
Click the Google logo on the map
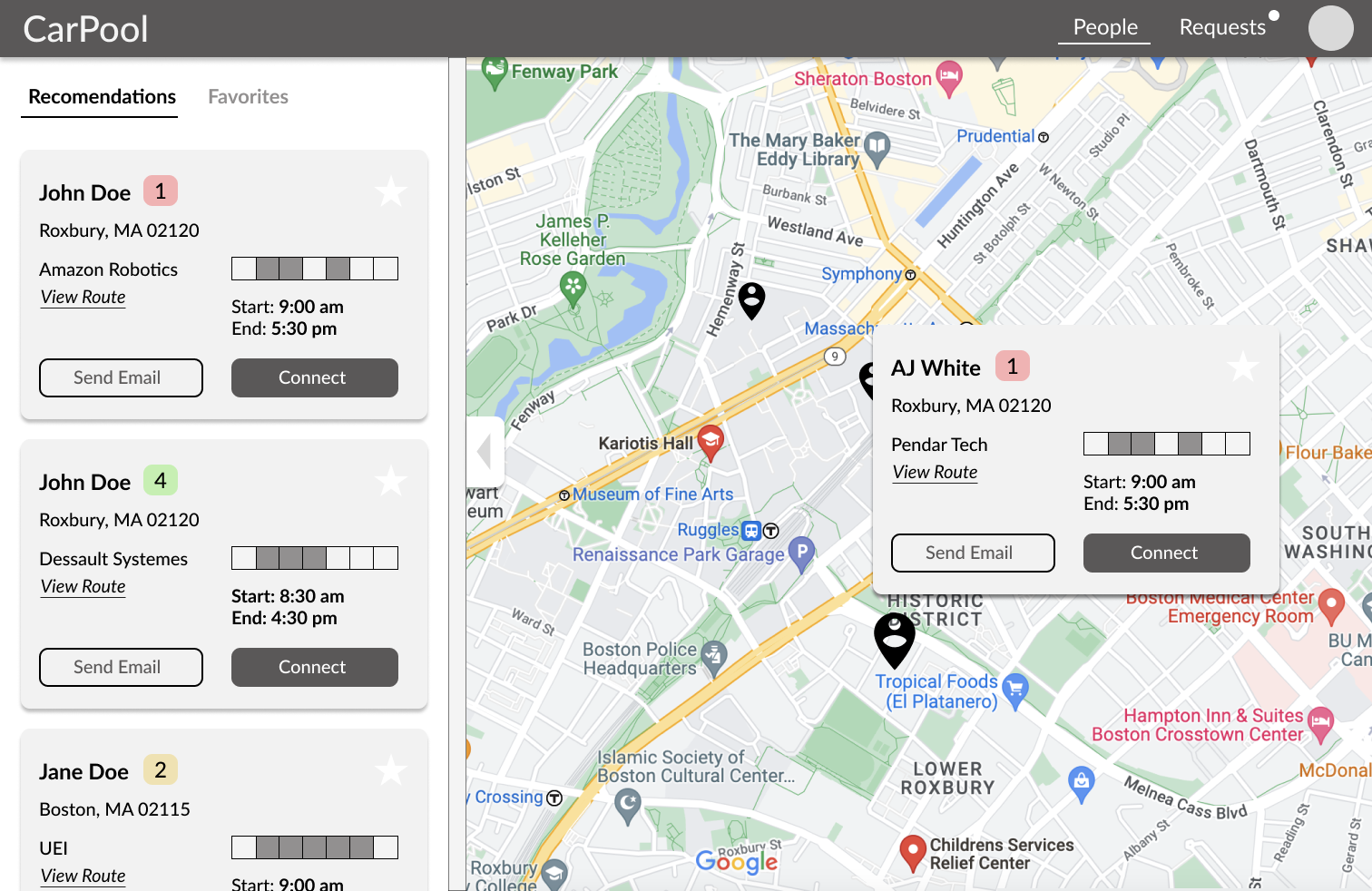737,862
